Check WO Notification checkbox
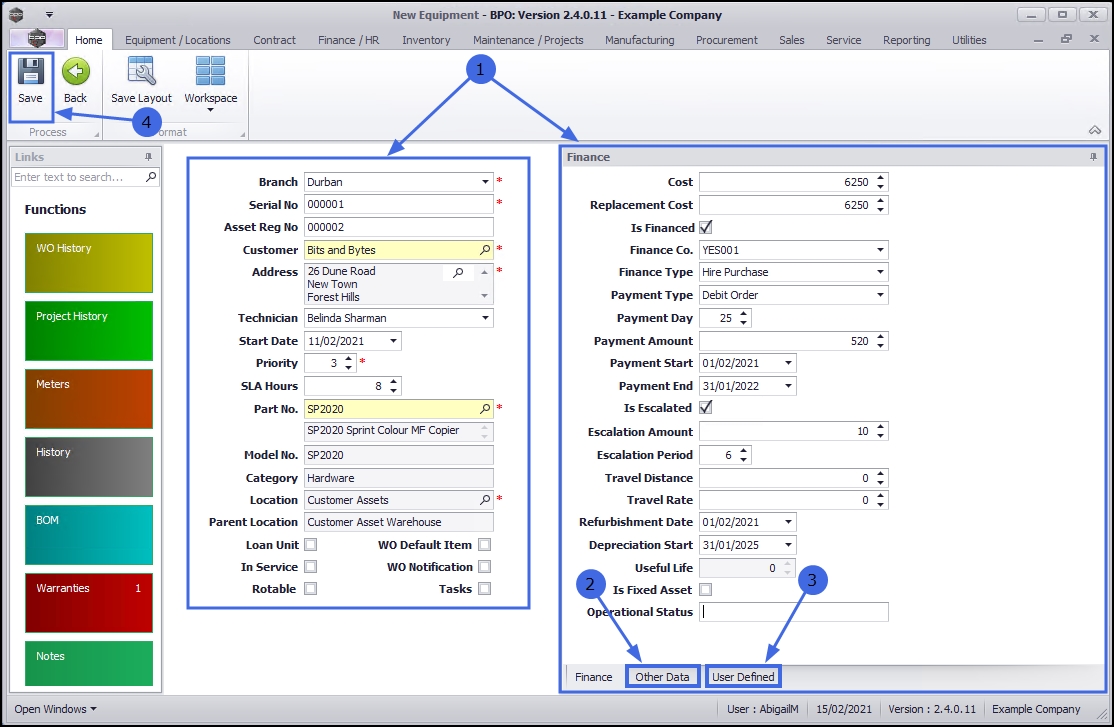 pos(485,566)
